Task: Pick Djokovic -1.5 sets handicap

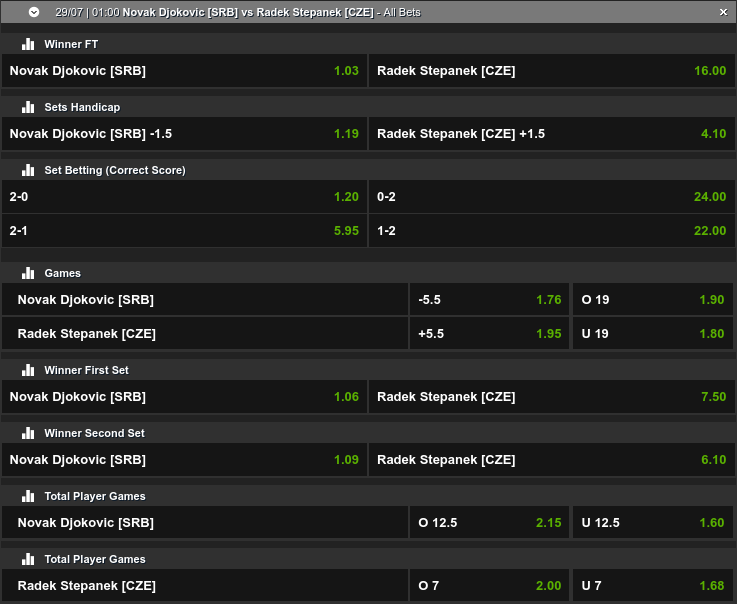Action: [184, 134]
